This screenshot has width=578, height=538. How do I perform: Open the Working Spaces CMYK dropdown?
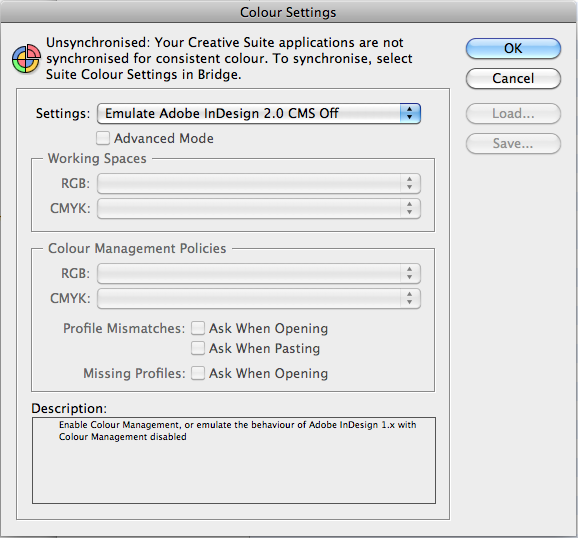tap(259, 208)
